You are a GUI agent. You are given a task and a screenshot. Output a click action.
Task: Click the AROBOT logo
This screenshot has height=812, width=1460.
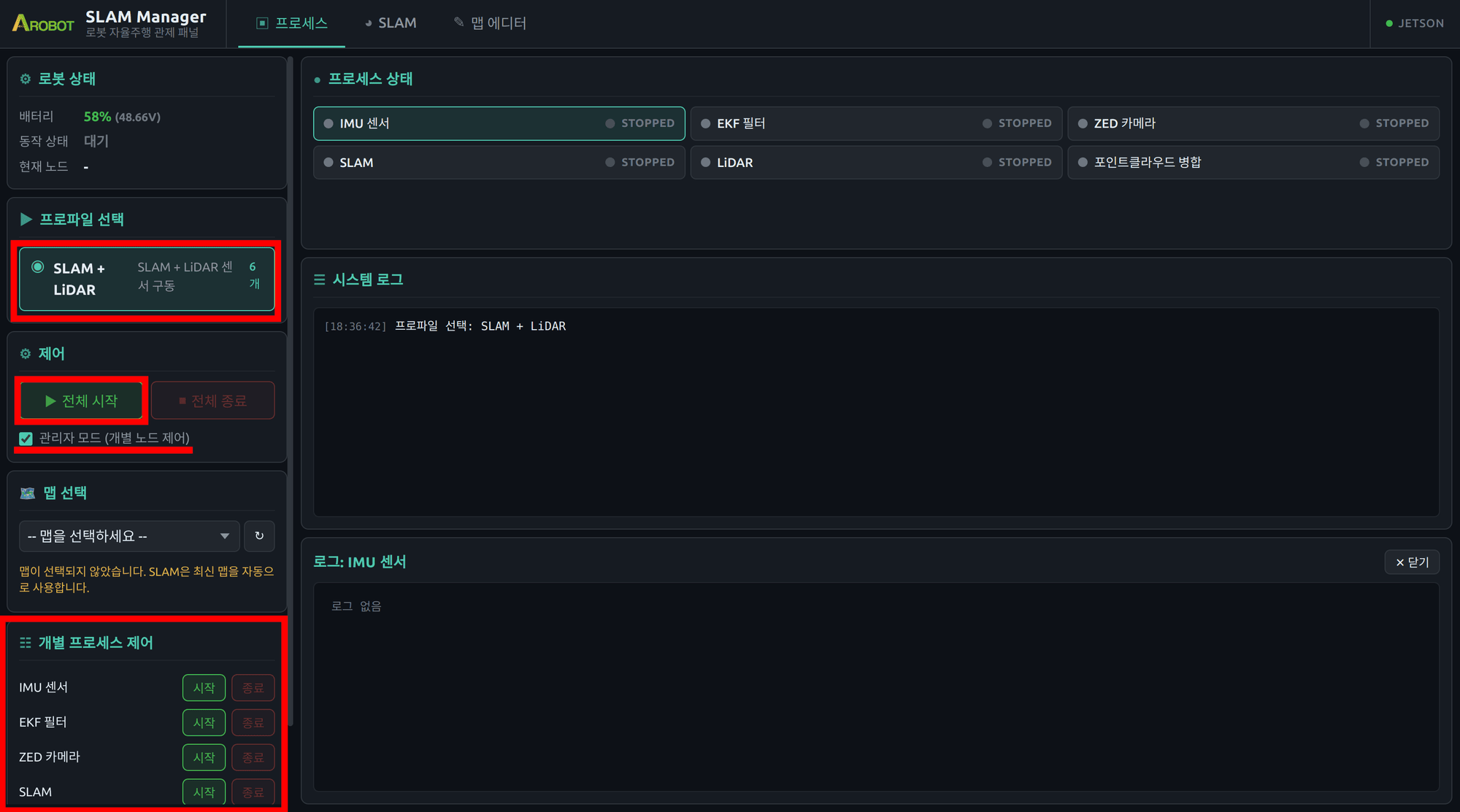click(x=43, y=23)
